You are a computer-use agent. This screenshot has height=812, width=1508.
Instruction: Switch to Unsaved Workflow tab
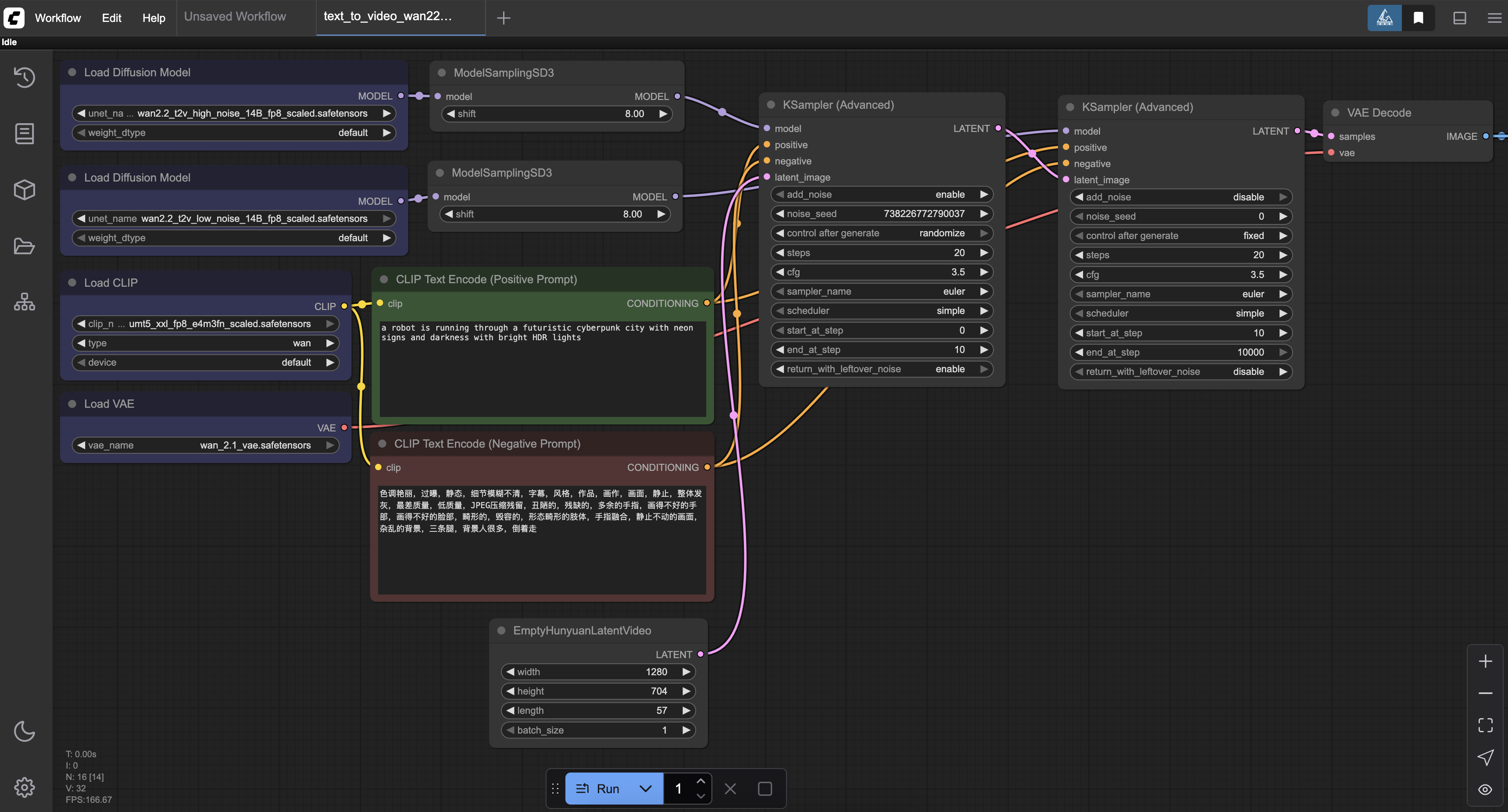tap(235, 17)
